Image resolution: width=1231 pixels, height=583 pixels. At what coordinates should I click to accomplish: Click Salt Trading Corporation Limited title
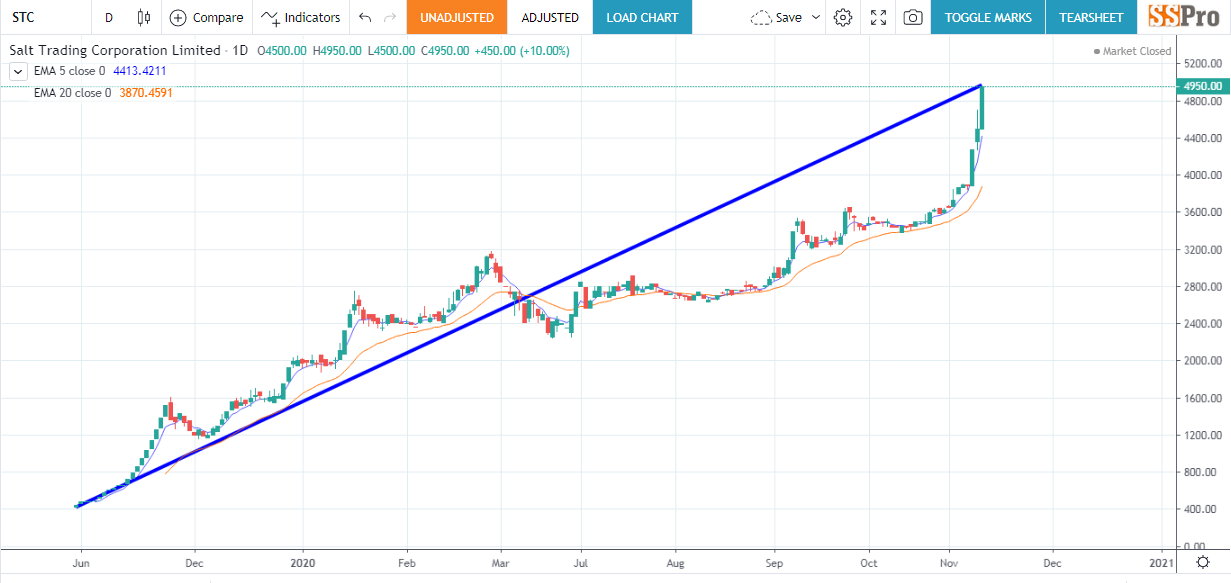[114, 50]
